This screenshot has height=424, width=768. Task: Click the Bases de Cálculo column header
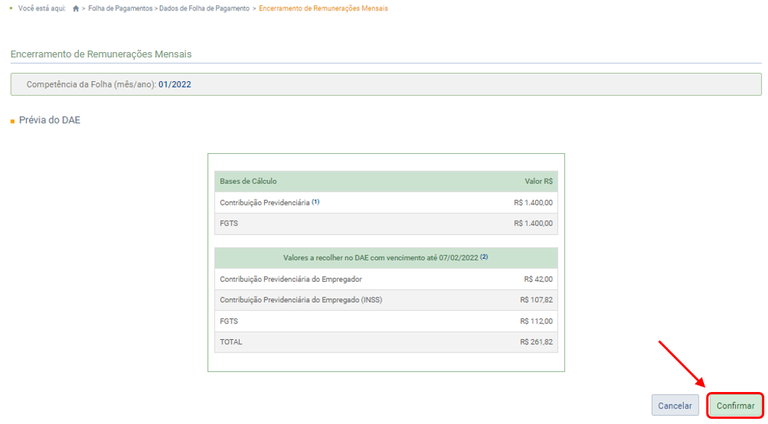click(248, 181)
